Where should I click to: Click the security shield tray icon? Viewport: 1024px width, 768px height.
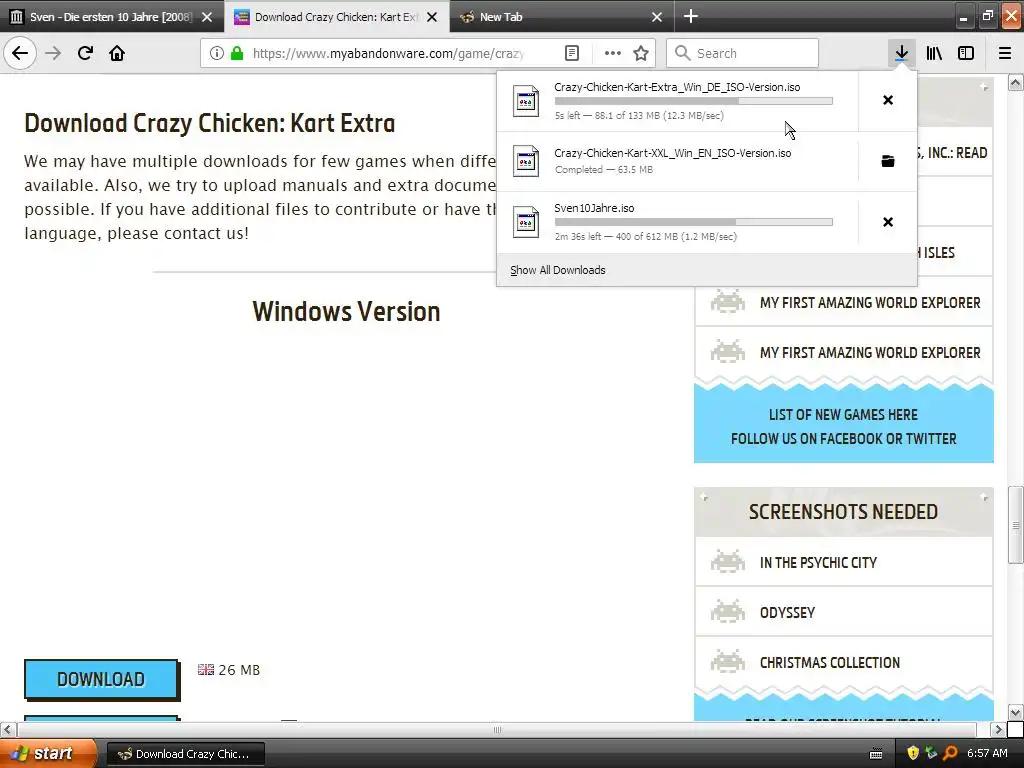pyautogui.click(x=913, y=754)
